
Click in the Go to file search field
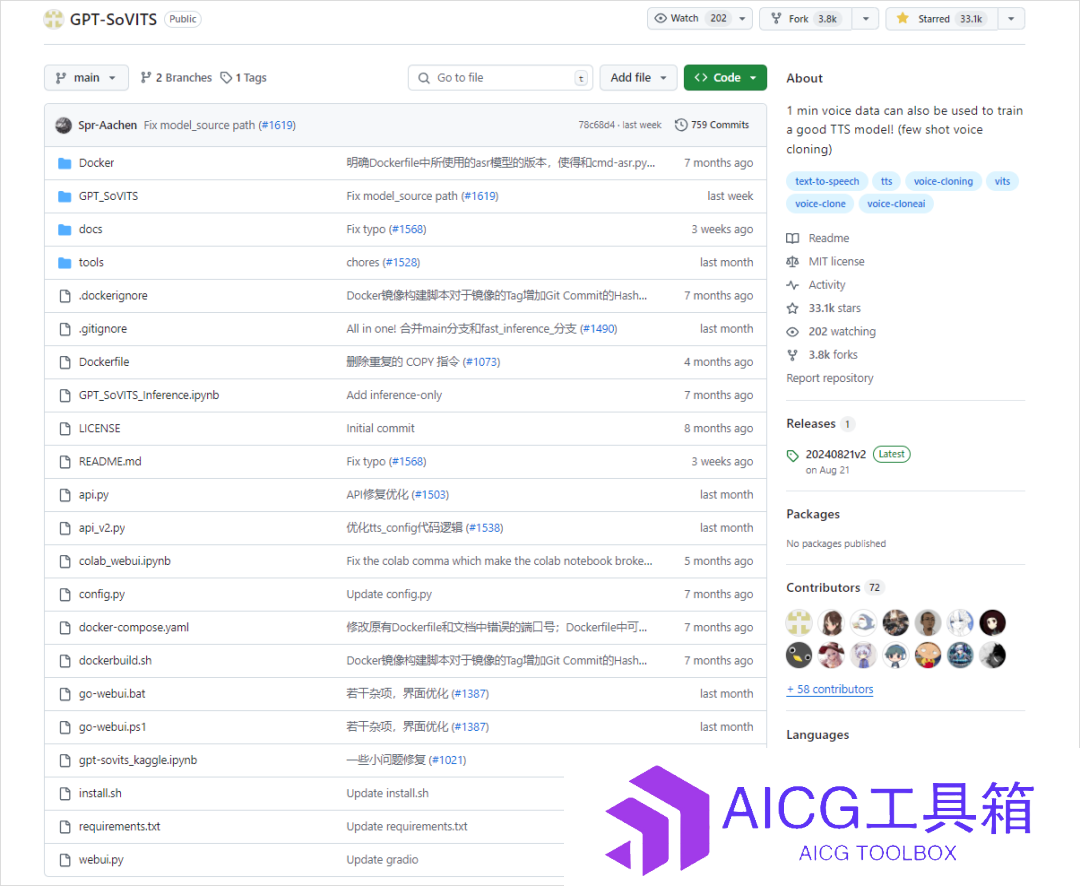click(501, 78)
